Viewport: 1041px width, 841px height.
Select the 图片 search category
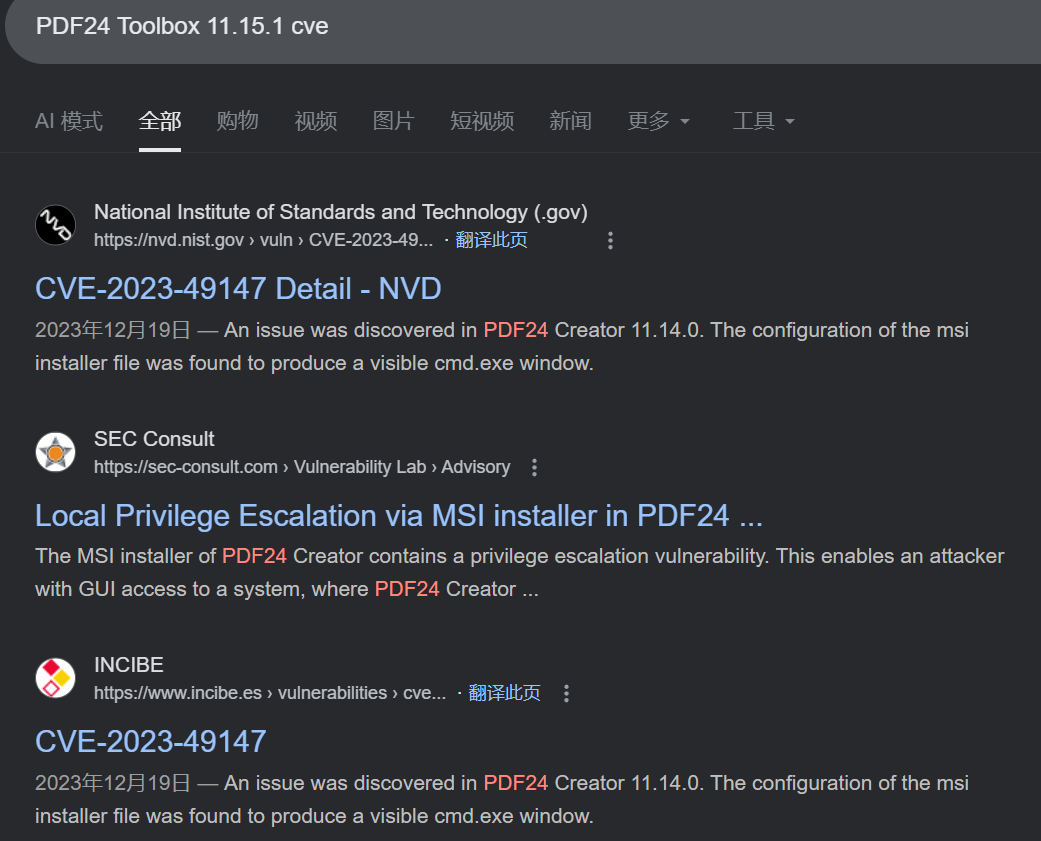394,120
